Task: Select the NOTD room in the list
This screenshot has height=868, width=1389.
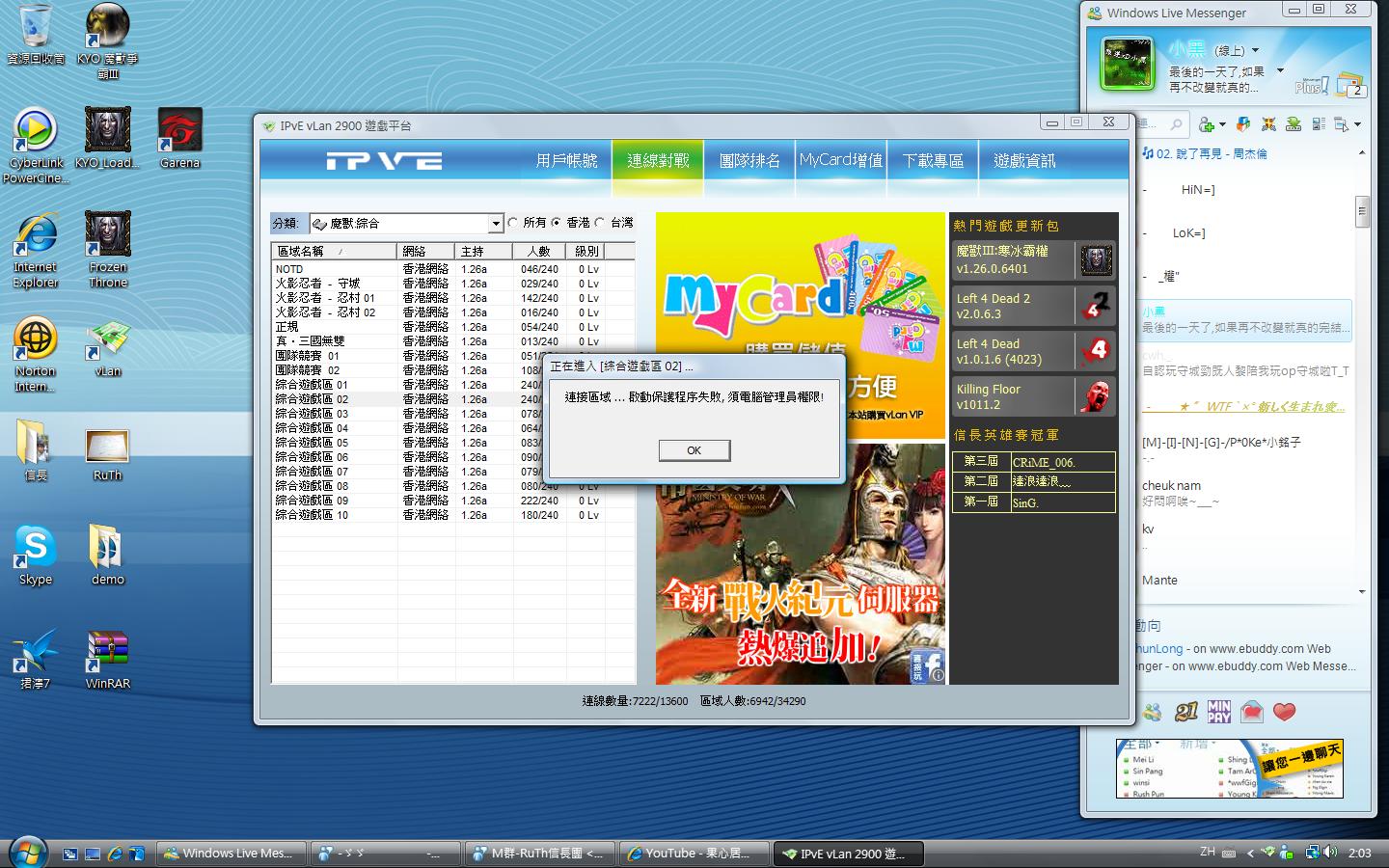Action: click(x=289, y=269)
